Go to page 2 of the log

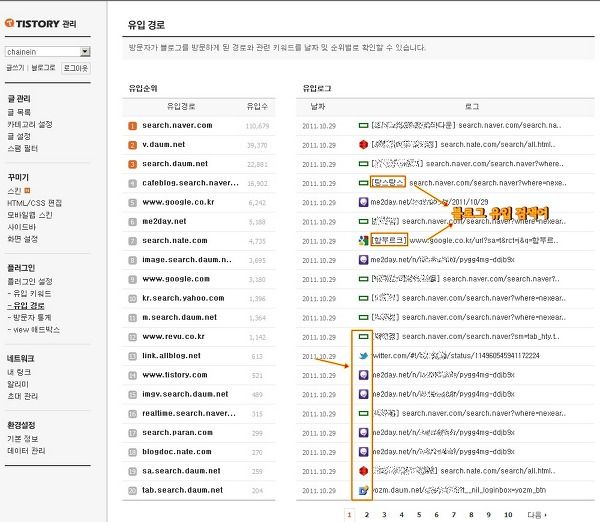click(367, 515)
